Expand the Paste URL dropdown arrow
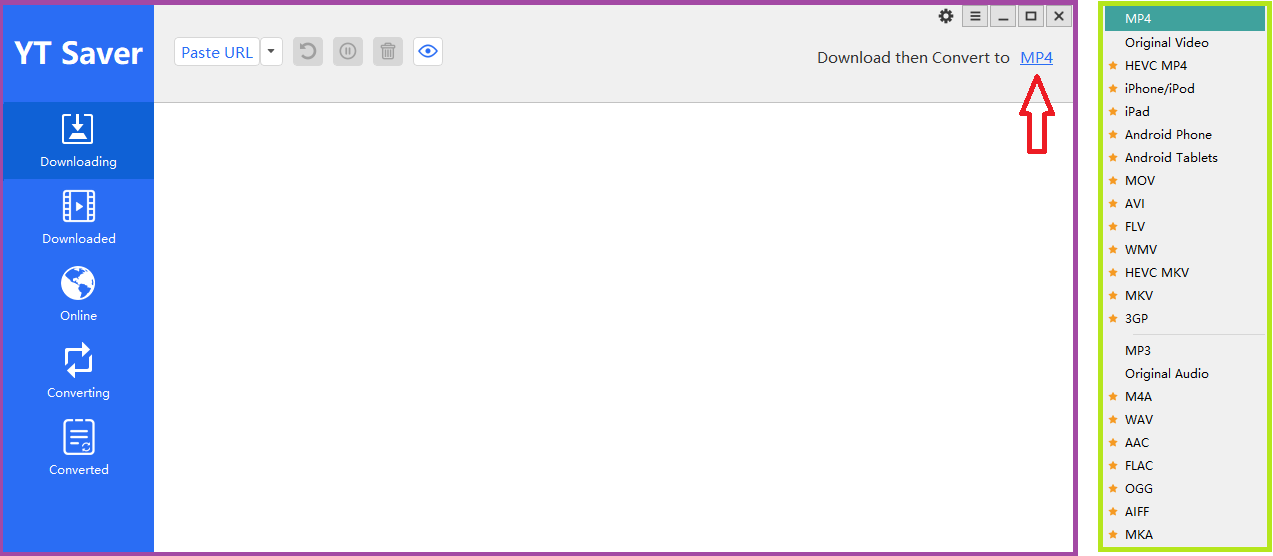The width and height of the screenshot is (1273, 556). tap(271, 52)
